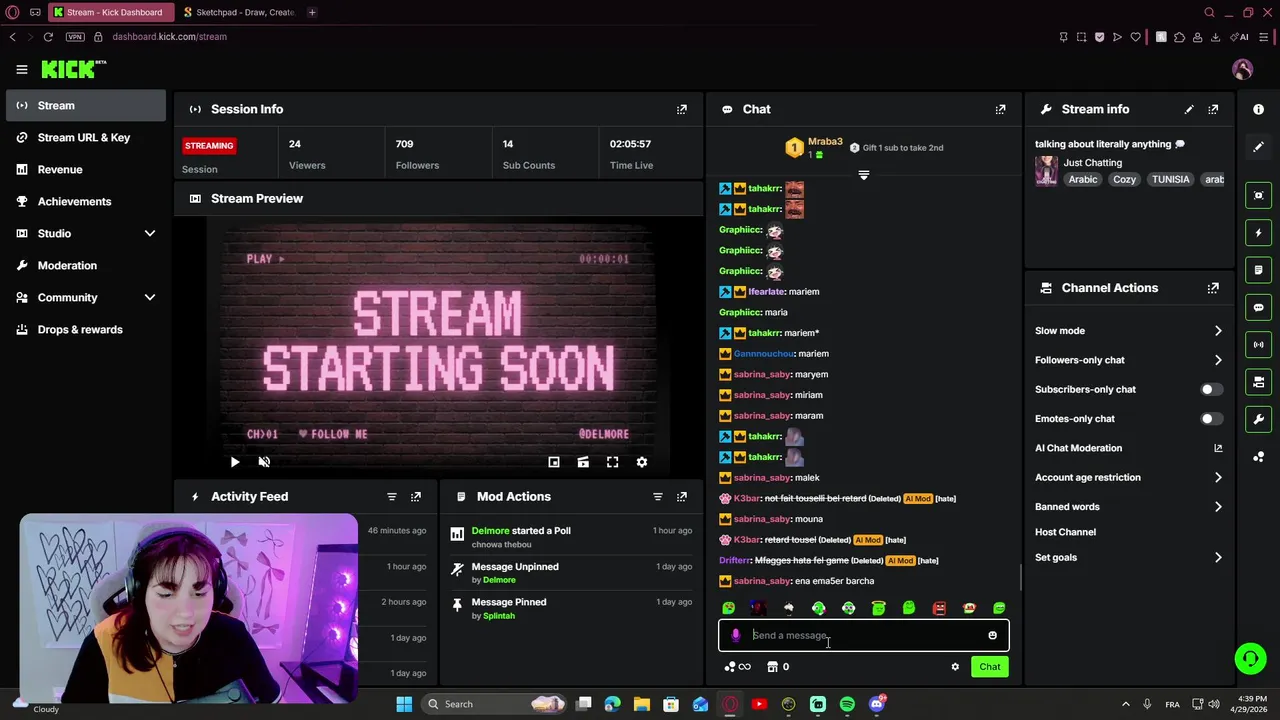Open the hamburger menu next to Kick logo
Image resolution: width=1280 pixels, height=720 pixels.
point(21,69)
